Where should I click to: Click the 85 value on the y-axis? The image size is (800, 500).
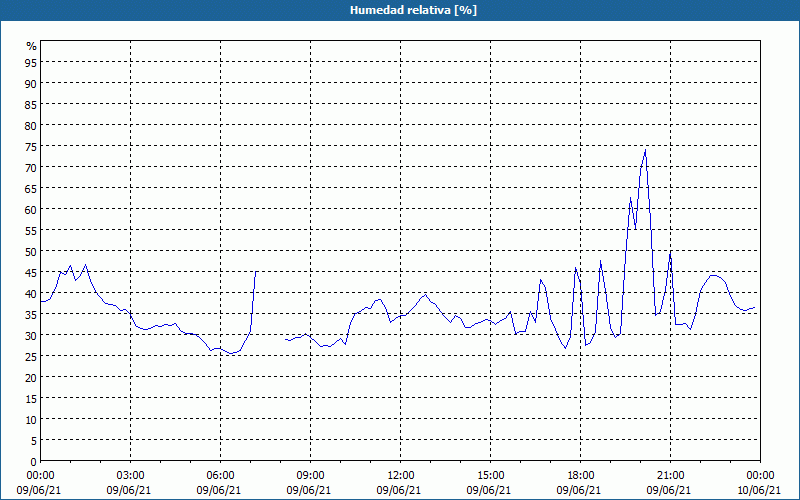point(31,104)
